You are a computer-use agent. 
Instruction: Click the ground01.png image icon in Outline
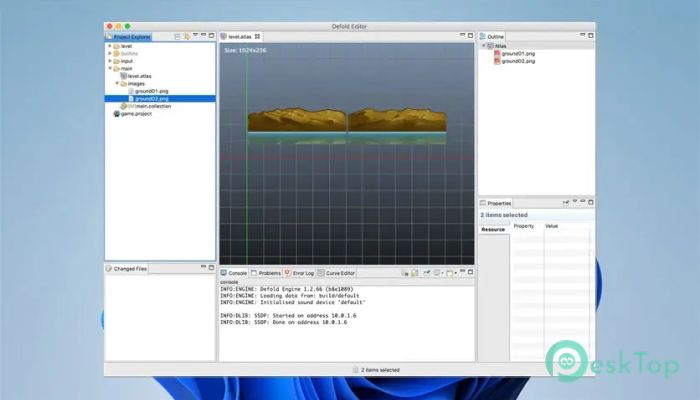tap(497, 54)
